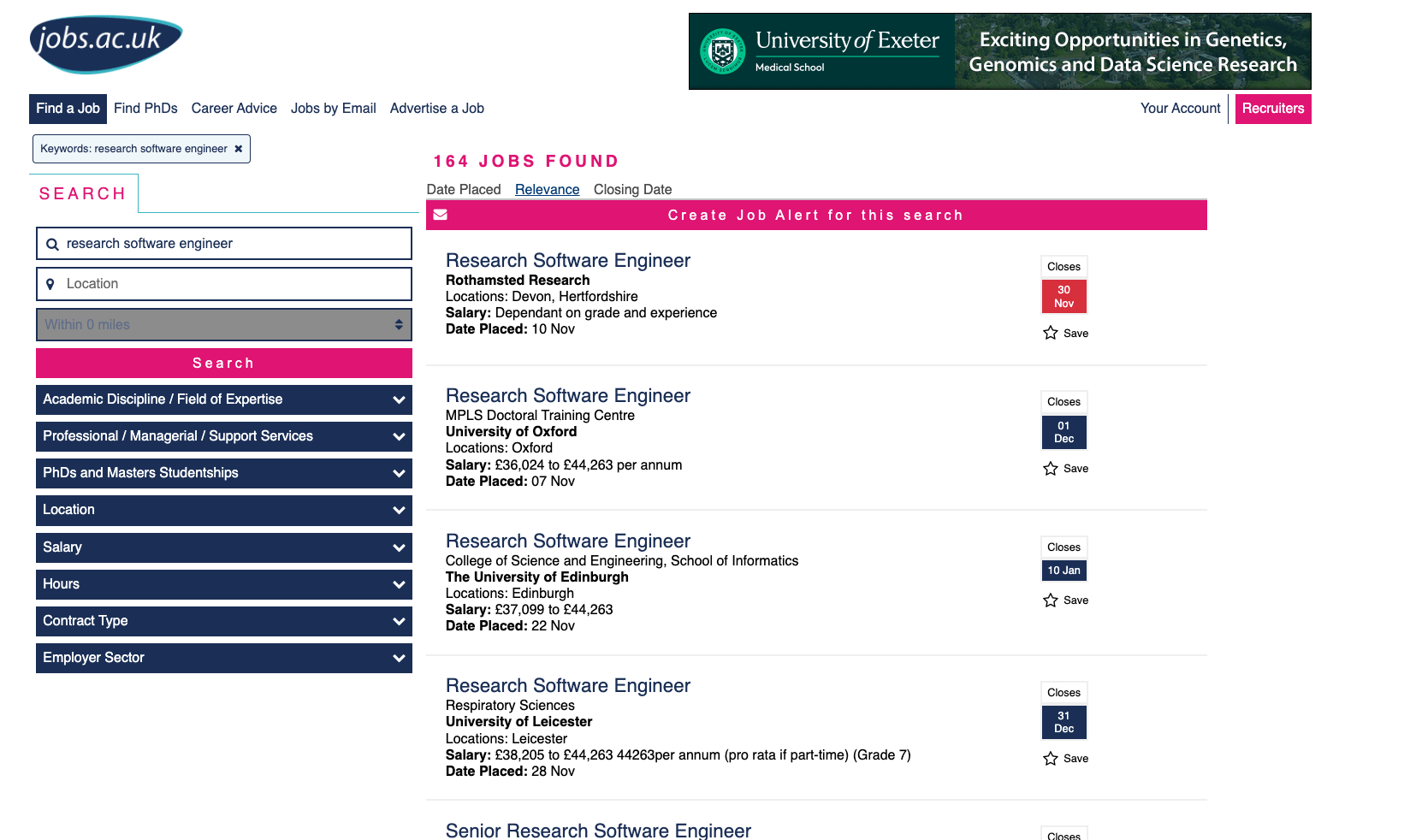Click the 31 Dec closing date badge

point(1064,723)
